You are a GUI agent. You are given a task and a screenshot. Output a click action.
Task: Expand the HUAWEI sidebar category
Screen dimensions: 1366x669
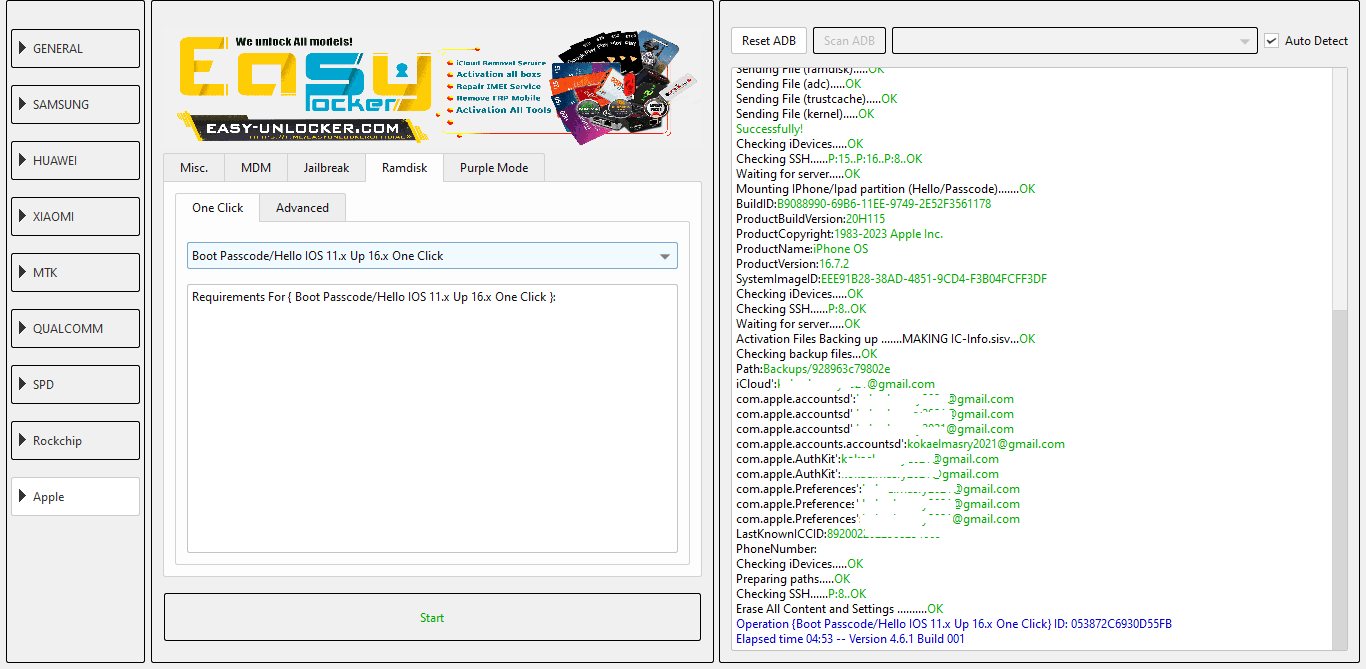(x=75, y=160)
